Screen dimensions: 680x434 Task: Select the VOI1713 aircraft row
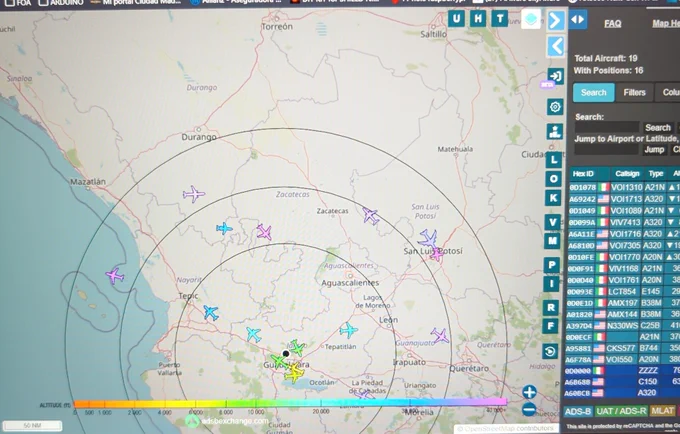[x=624, y=199]
